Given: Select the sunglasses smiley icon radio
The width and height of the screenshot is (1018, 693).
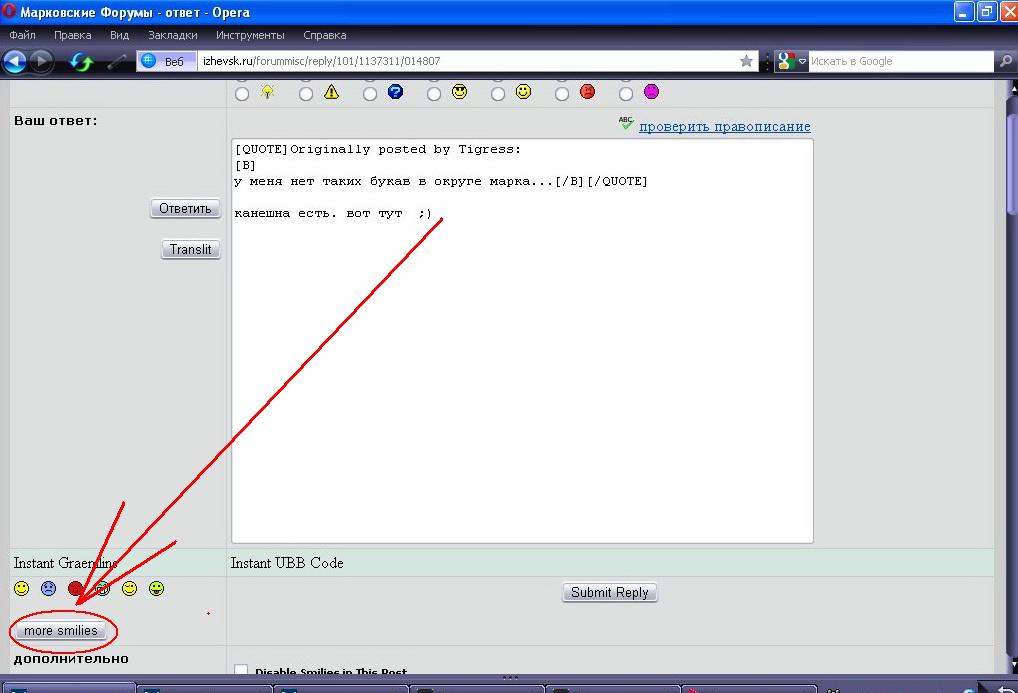Looking at the screenshot, I should point(434,94).
